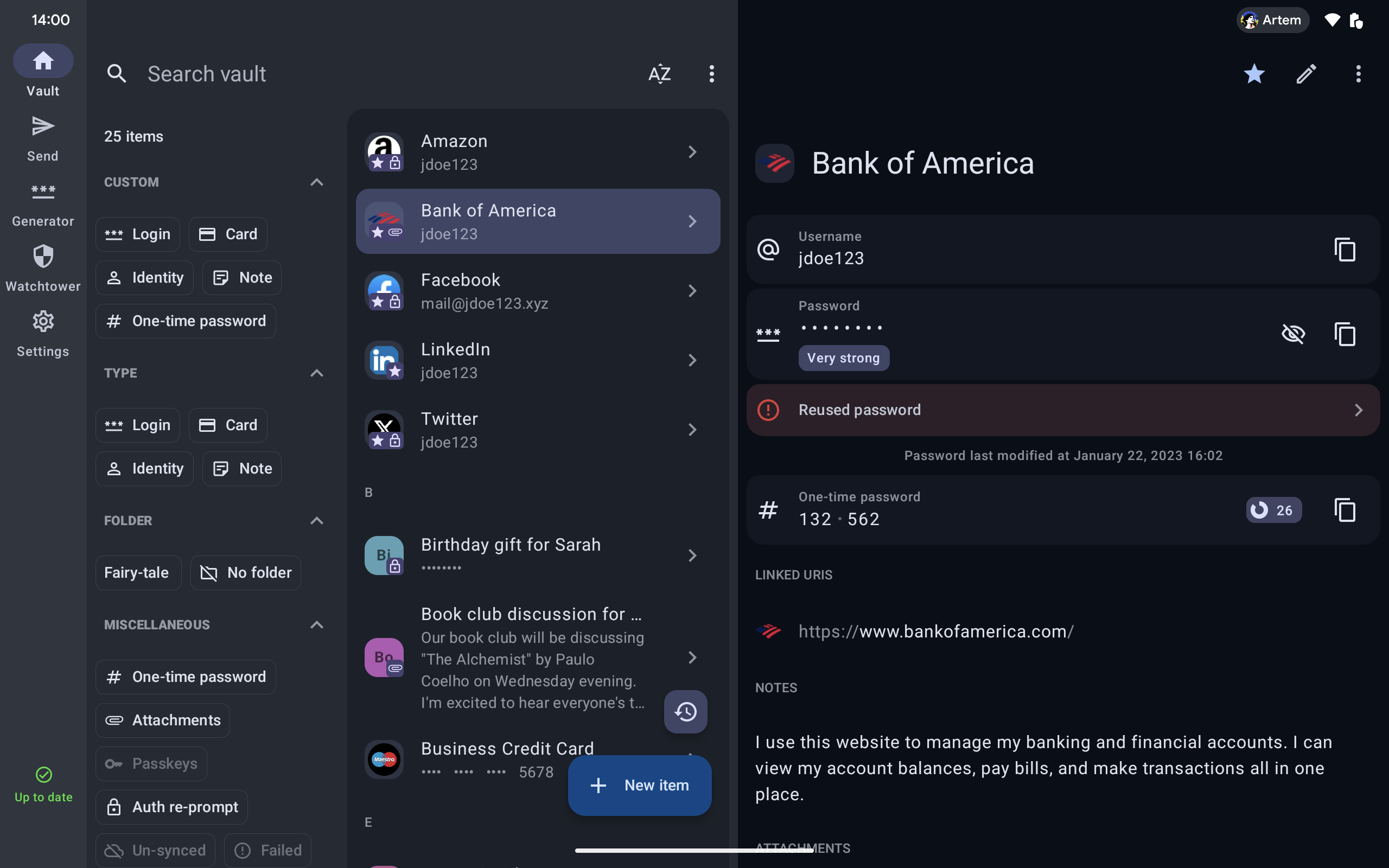This screenshot has width=1389, height=868.
Task: Click the edit pencil icon
Action: (1306, 73)
